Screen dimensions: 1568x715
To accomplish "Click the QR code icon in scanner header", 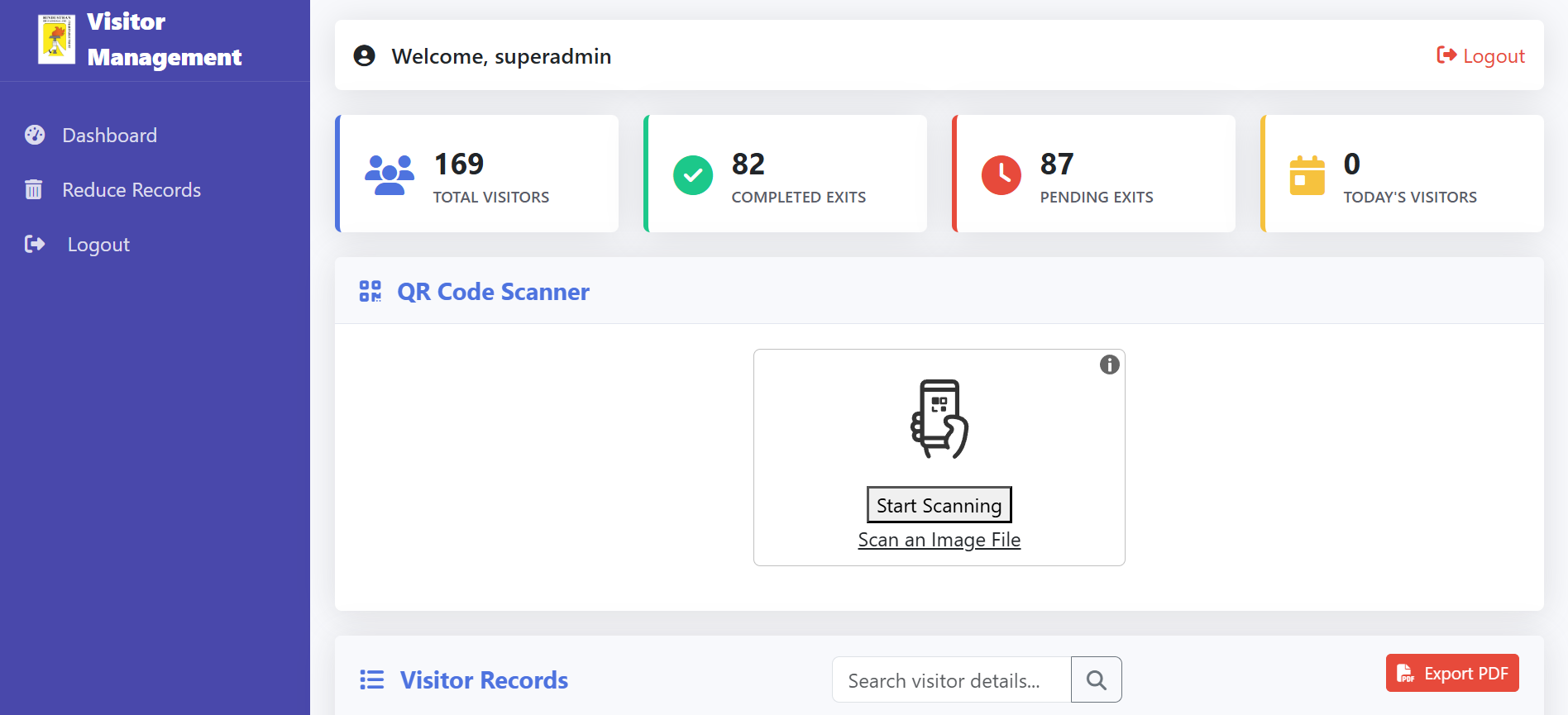I will click(370, 291).
